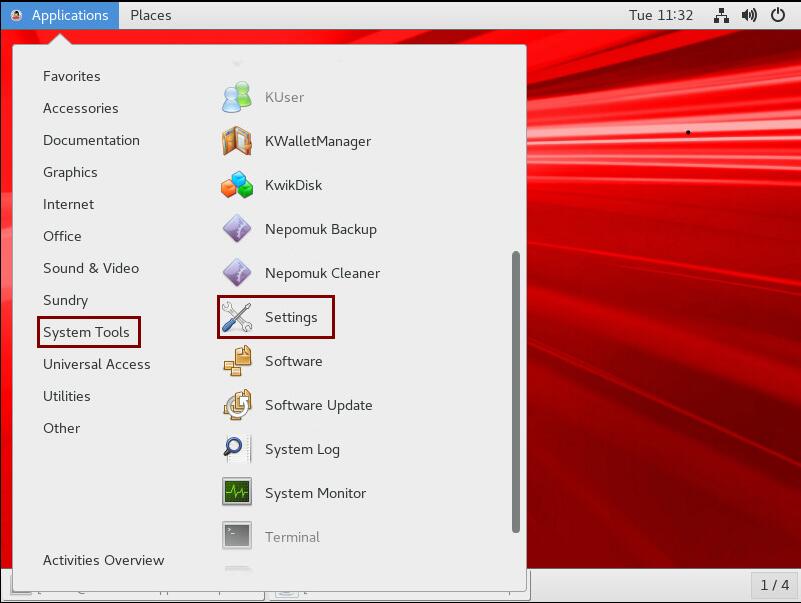Open the System Log magnifier icon
This screenshot has width=801, height=603.
(x=237, y=449)
